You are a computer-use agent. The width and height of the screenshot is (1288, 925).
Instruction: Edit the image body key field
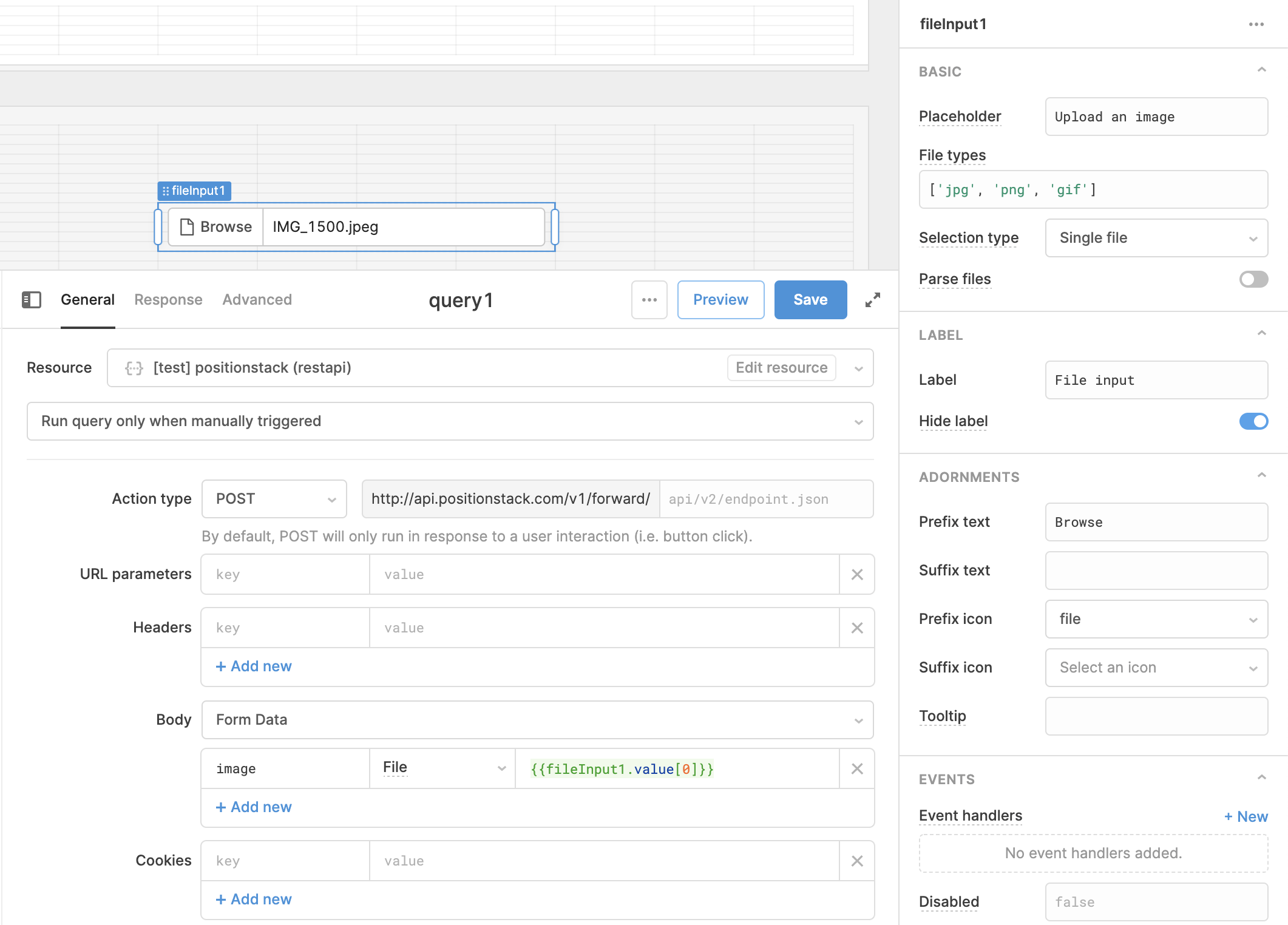pos(285,768)
